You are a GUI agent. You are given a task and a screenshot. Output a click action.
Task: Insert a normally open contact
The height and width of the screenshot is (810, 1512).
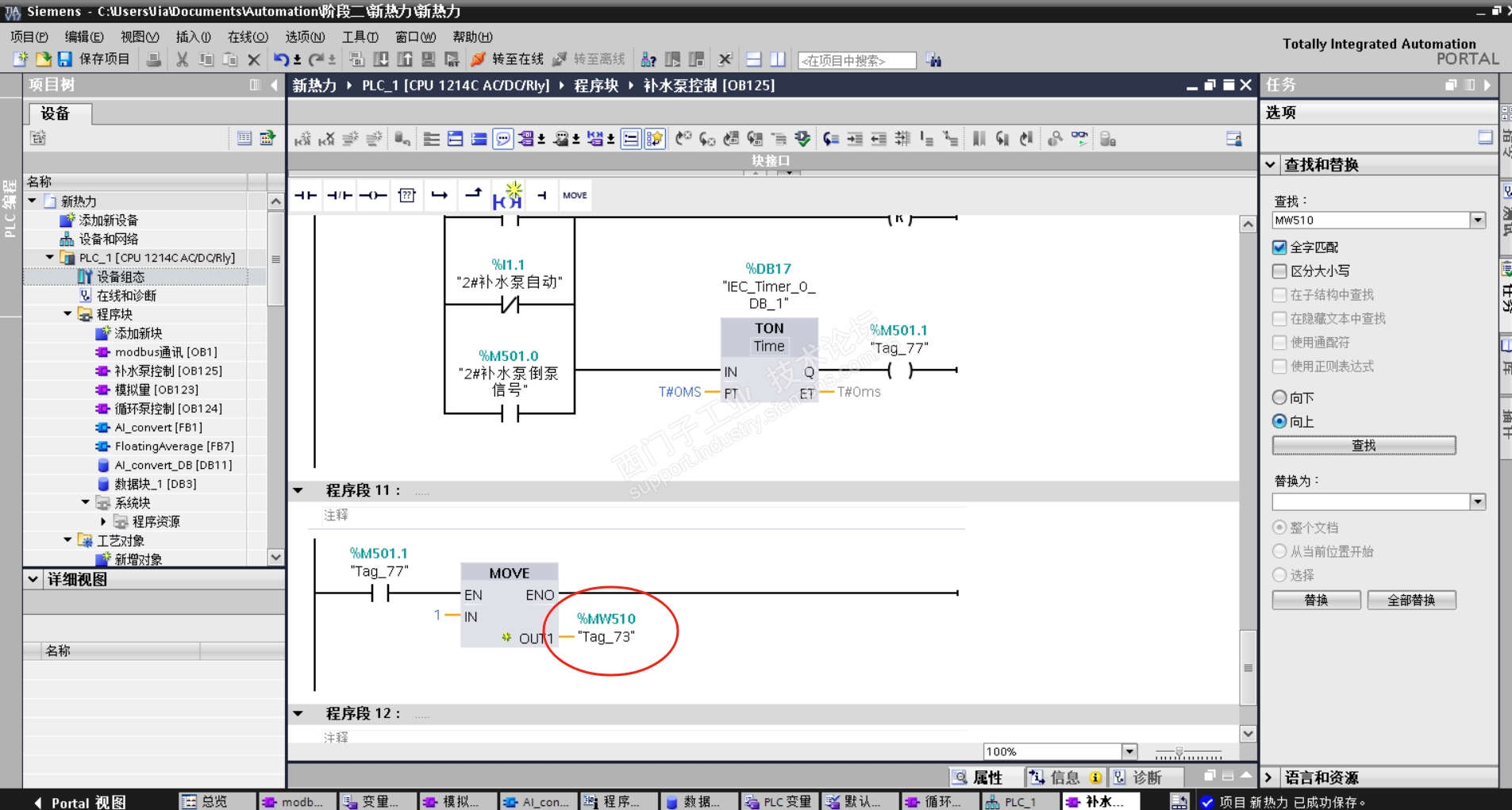(x=306, y=196)
